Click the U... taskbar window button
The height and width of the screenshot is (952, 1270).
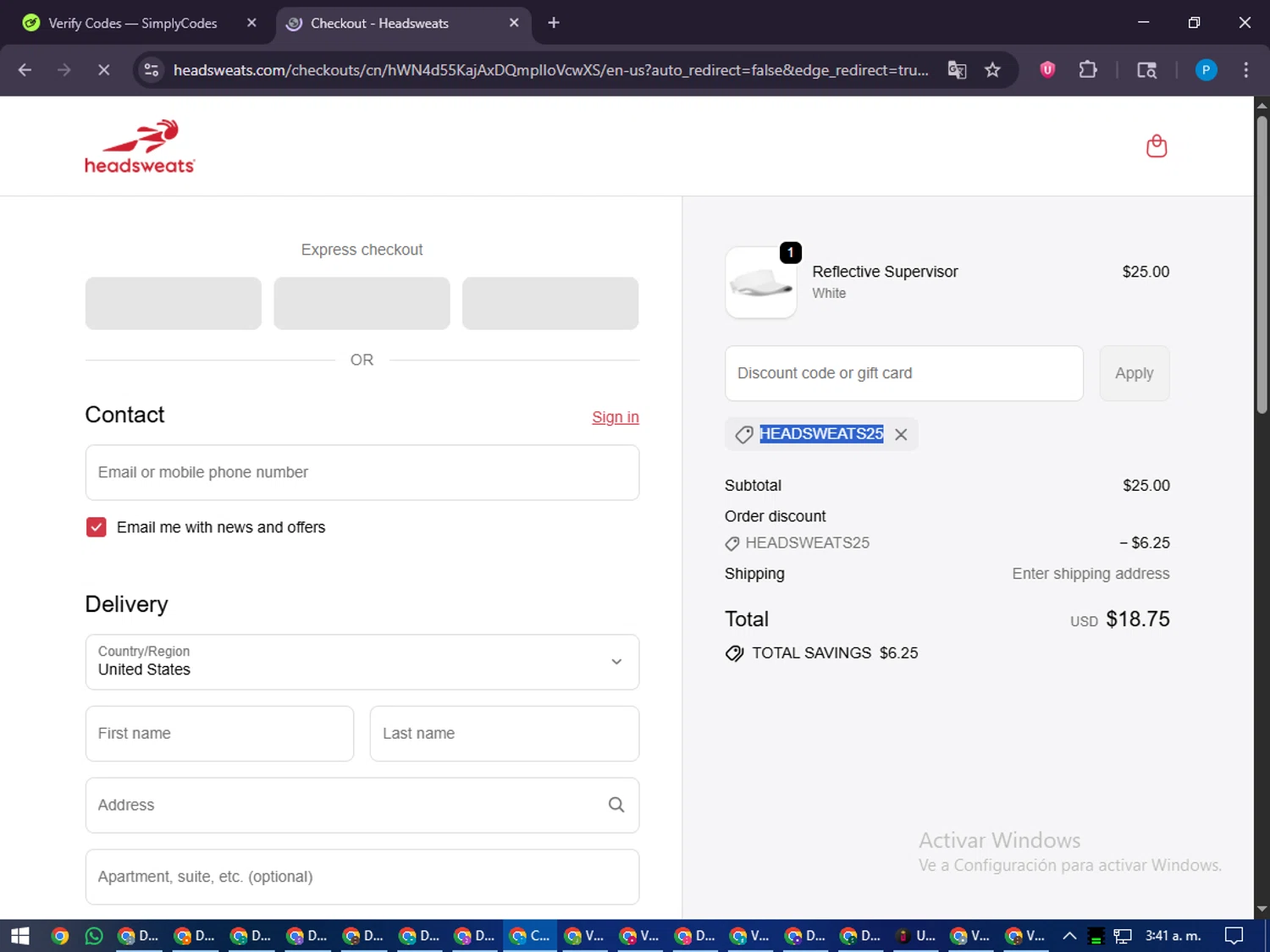917,936
